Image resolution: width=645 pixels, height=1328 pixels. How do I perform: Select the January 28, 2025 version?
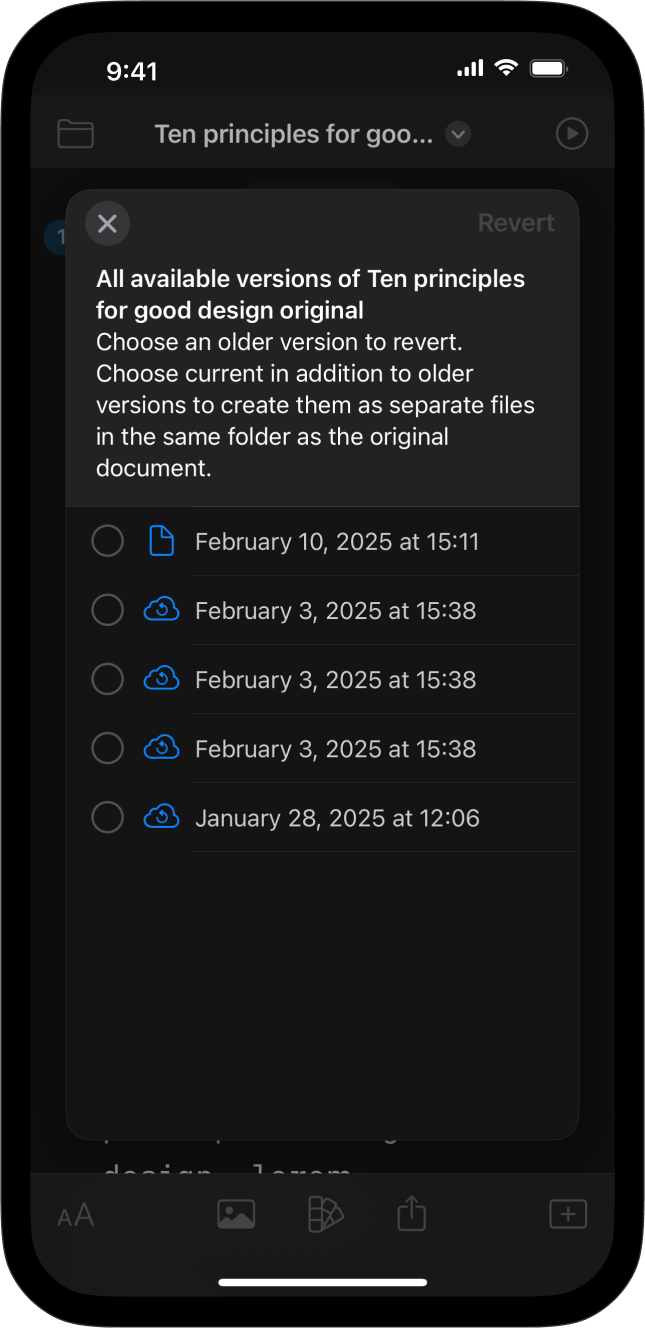click(x=107, y=817)
